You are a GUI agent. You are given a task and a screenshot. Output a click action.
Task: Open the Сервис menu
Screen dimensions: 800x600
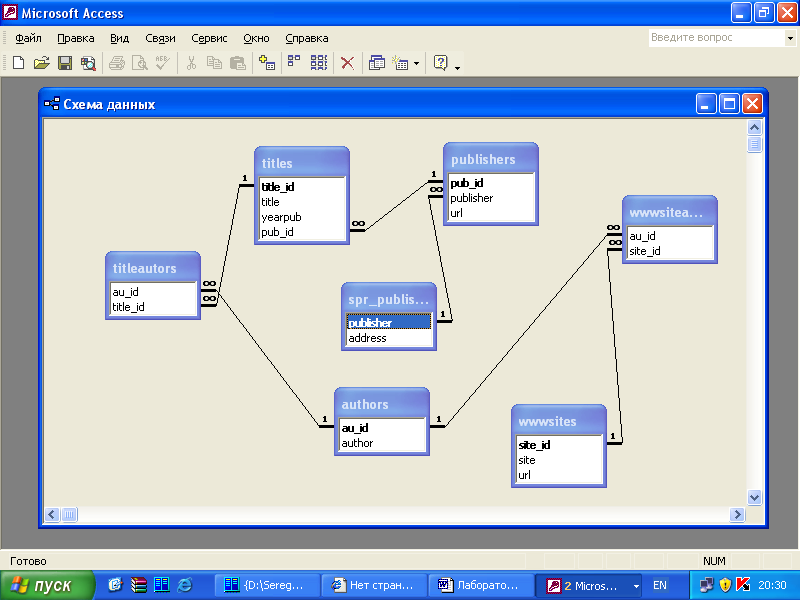pos(209,38)
